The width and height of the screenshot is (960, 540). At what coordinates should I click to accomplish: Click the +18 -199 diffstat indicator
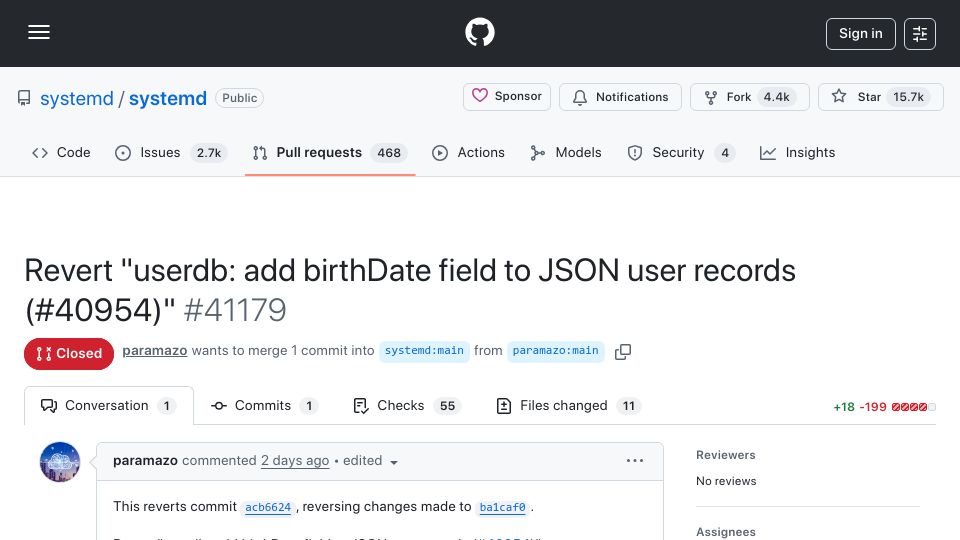click(x=884, y=407)
